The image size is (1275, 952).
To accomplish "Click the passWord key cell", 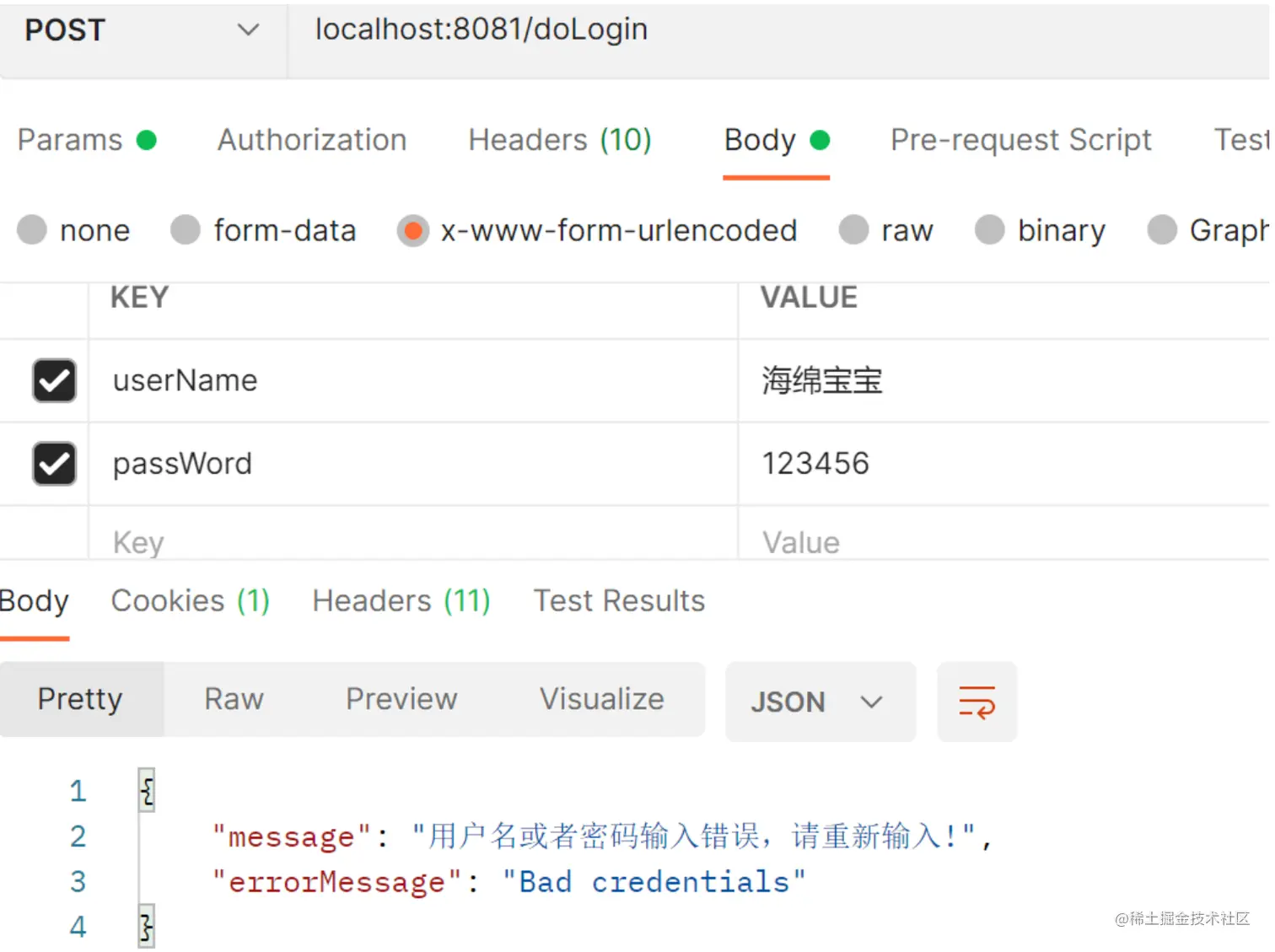I will pyautogui.click(x=413, y=463).
